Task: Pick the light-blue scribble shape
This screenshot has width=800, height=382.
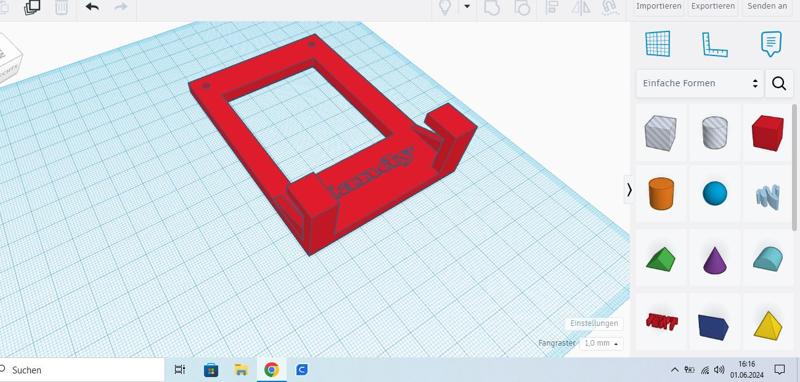Action: [x=768, y=197]
